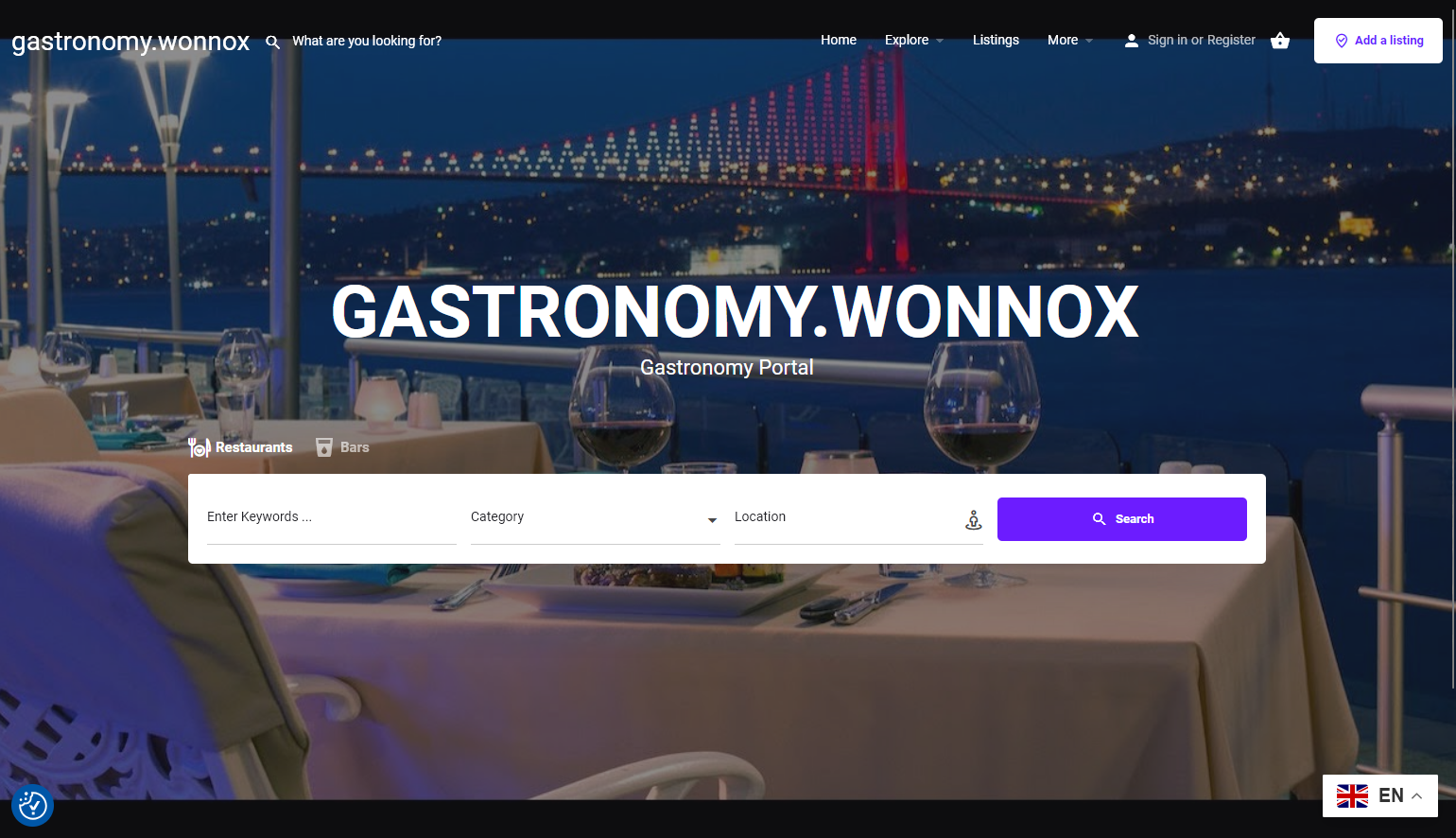Open the Listings menu item
The width and height of the screenshot is (1456, 838).
(996, 40)
